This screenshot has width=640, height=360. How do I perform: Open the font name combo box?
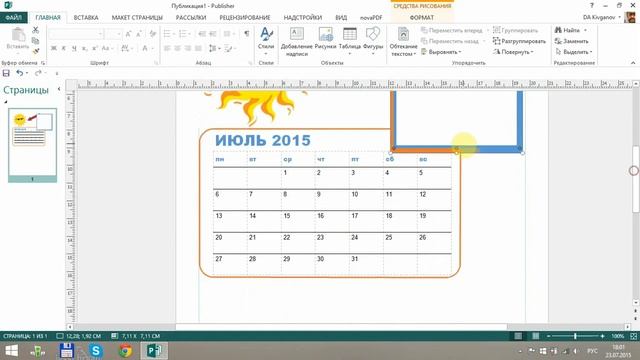pyautogui.click(x=76, y=33)
